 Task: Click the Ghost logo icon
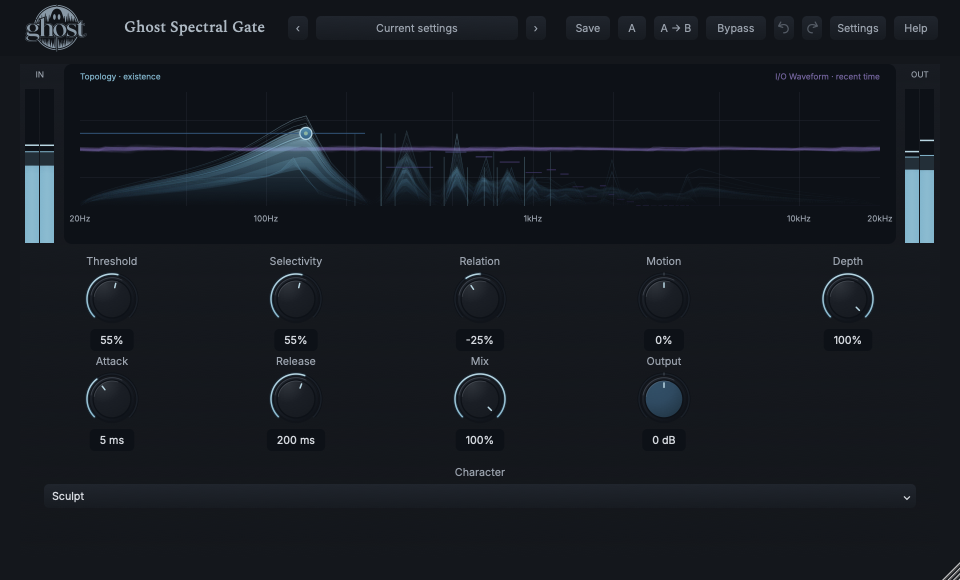pos(56,28)
